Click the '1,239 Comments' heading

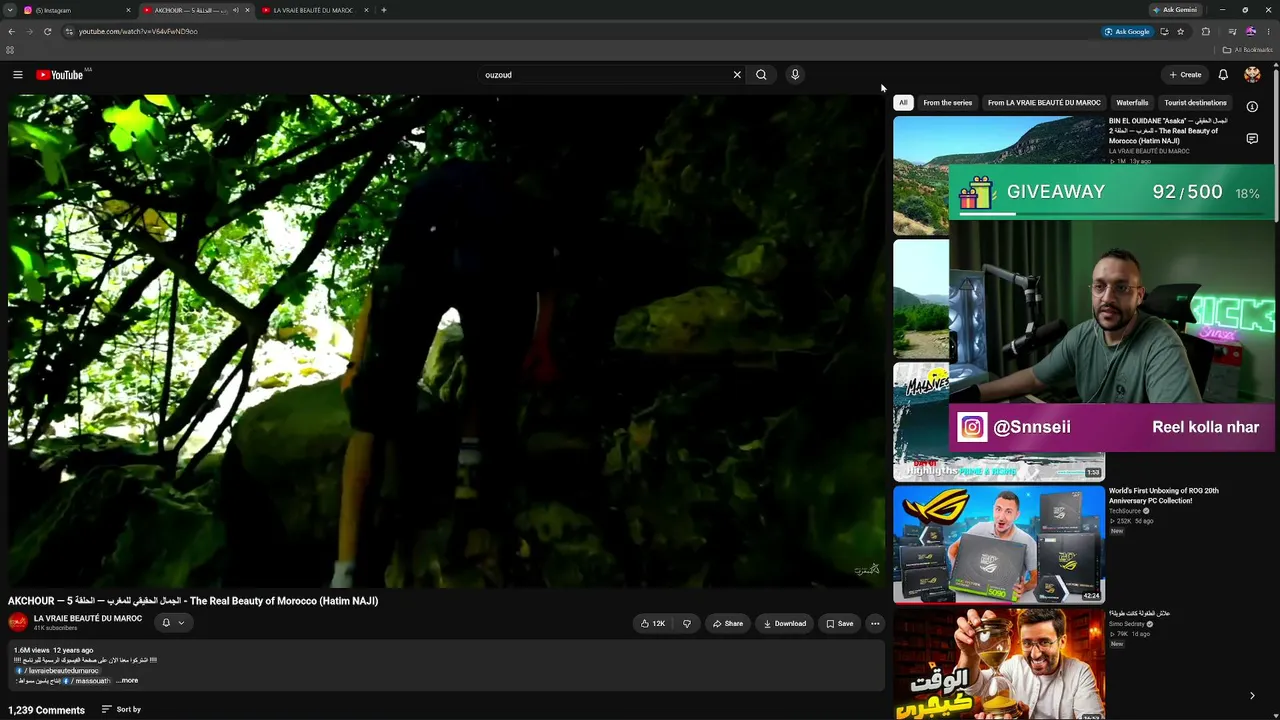point(46,710)
